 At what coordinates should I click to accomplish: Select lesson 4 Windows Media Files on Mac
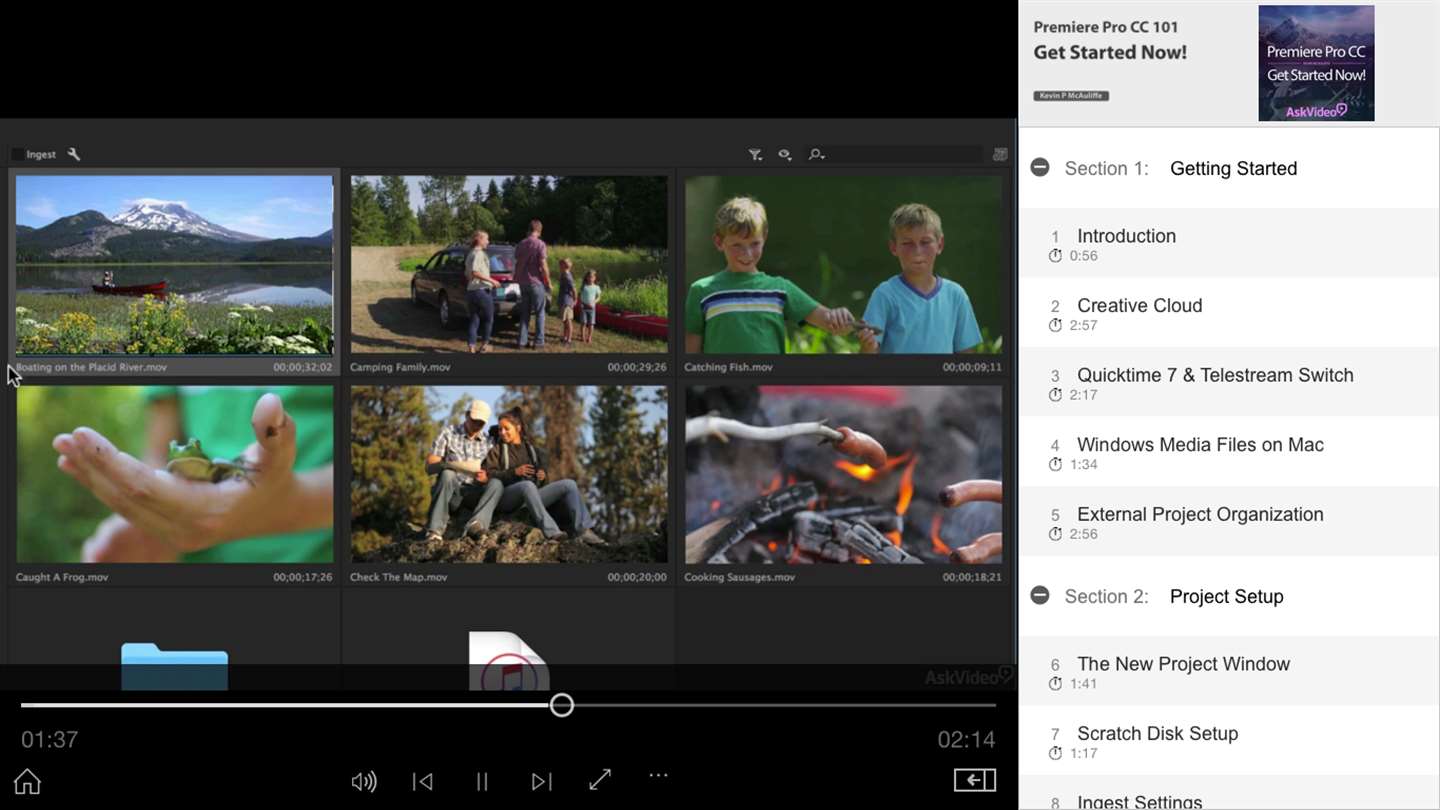point(1229,452)
